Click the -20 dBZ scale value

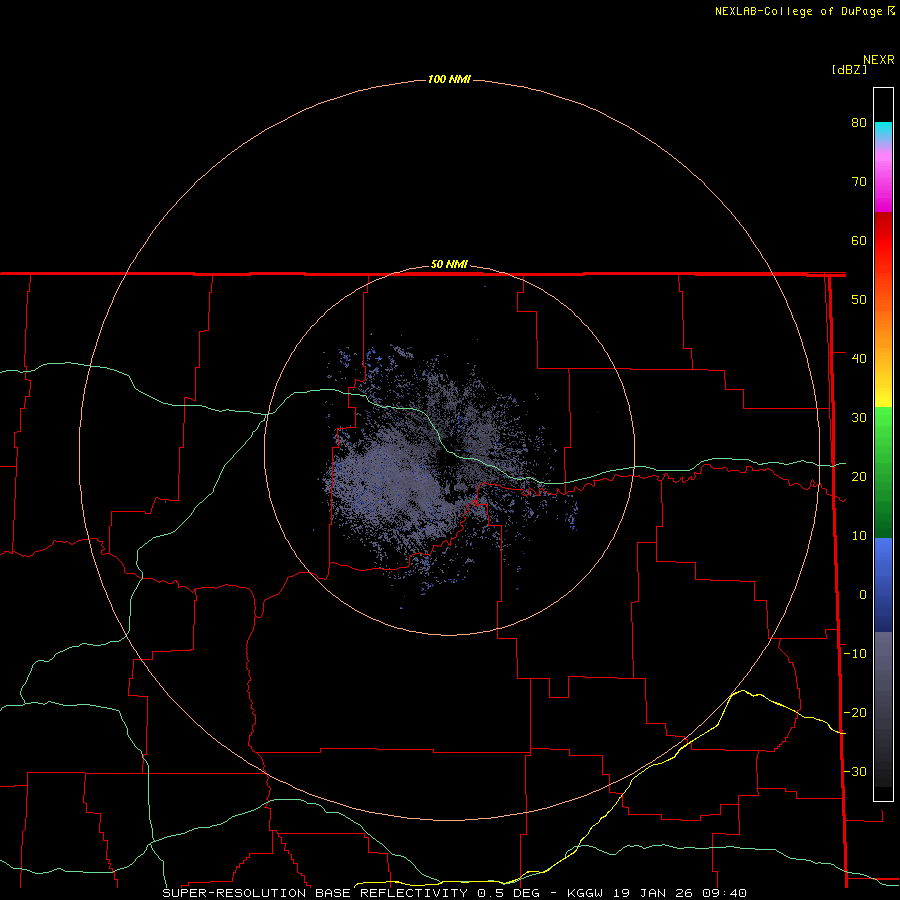coord(855,713)
